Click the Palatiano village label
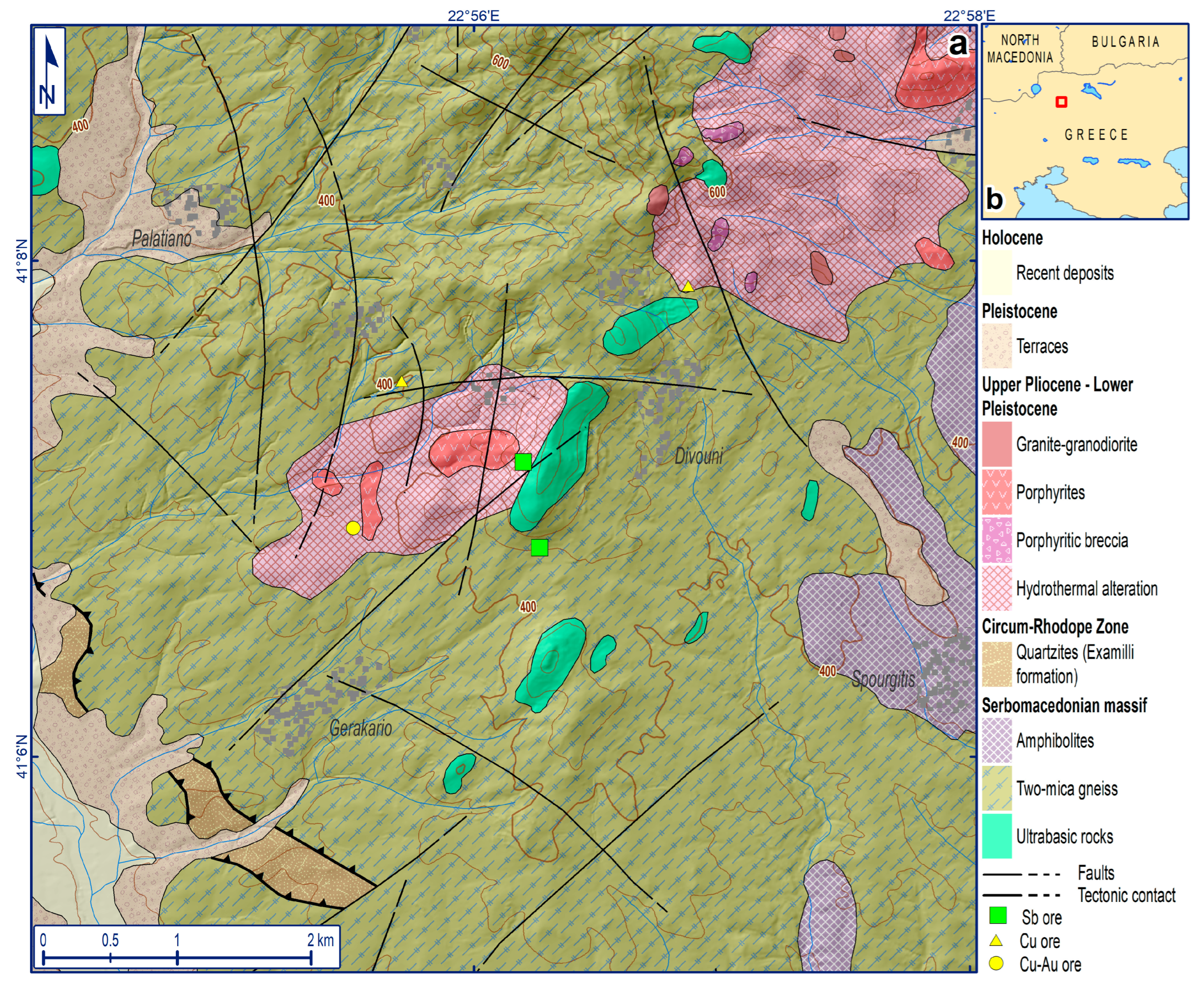 coord(161,239)
